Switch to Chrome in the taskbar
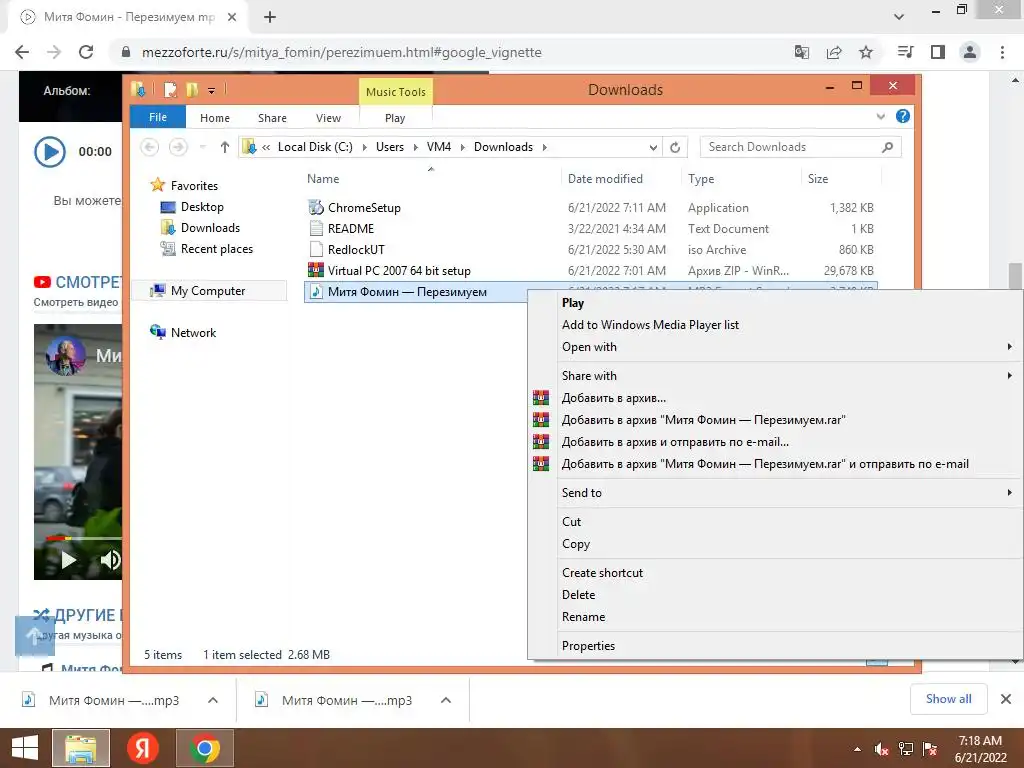1024x768 pixels. click(x=205, y=748)
